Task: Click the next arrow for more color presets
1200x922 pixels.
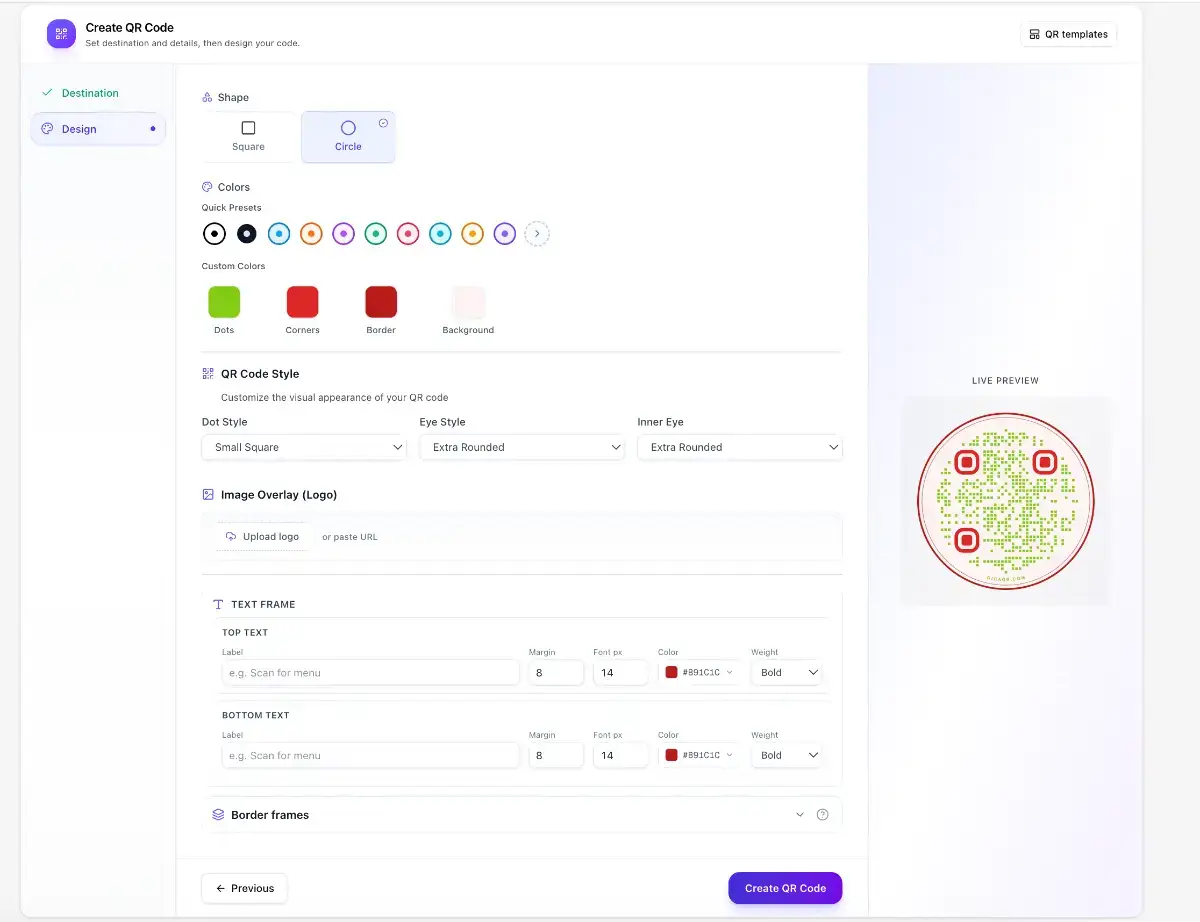Action: (x=537, y=234)
